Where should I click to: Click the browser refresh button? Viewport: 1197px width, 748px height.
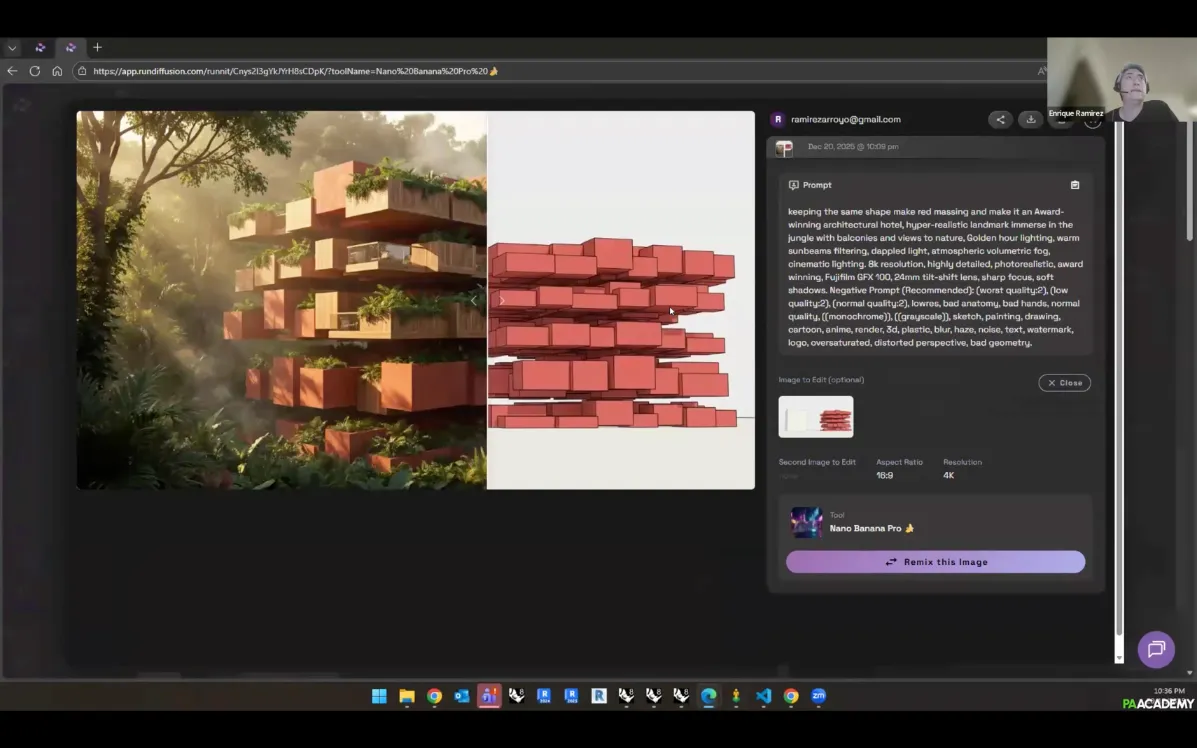click(x=35, y=71)
